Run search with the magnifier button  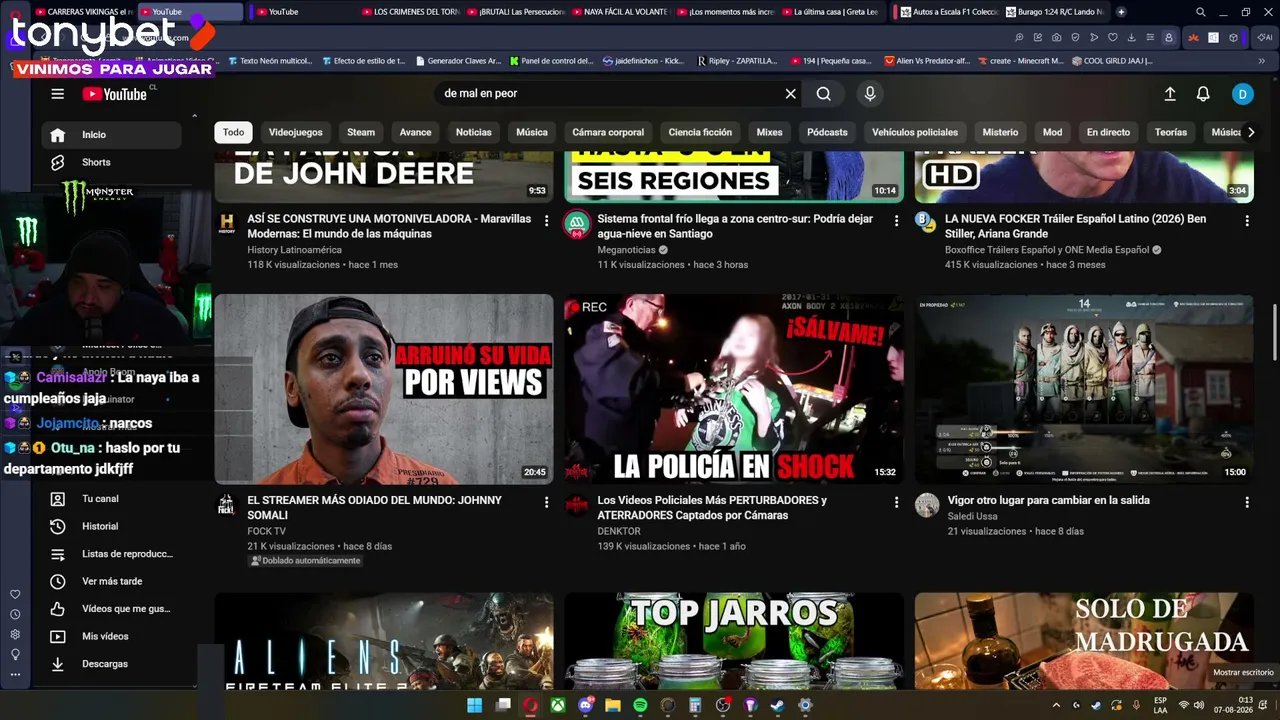point(823,94)
